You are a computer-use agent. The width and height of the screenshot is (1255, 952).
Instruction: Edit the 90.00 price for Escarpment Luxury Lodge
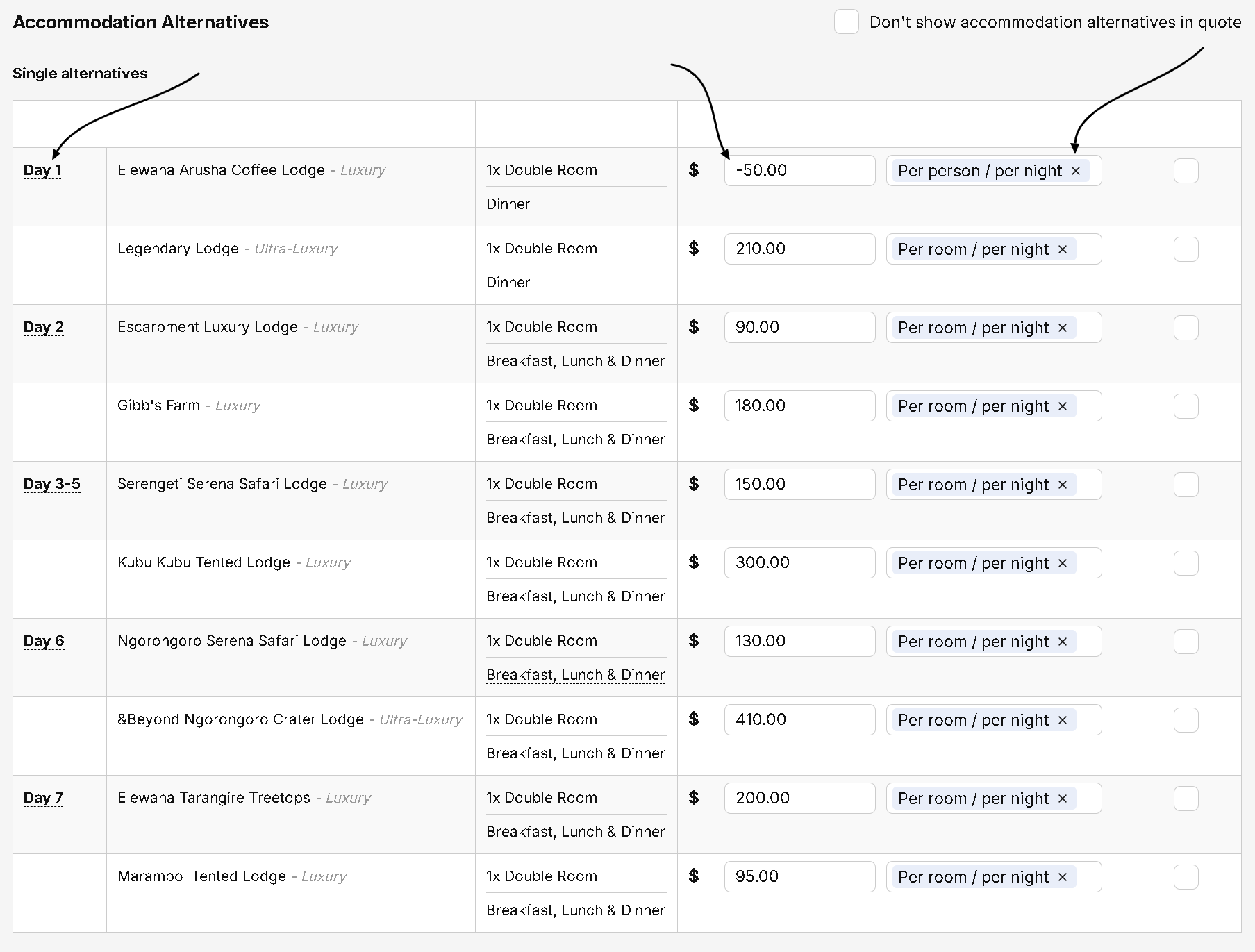tap(799, 328)
